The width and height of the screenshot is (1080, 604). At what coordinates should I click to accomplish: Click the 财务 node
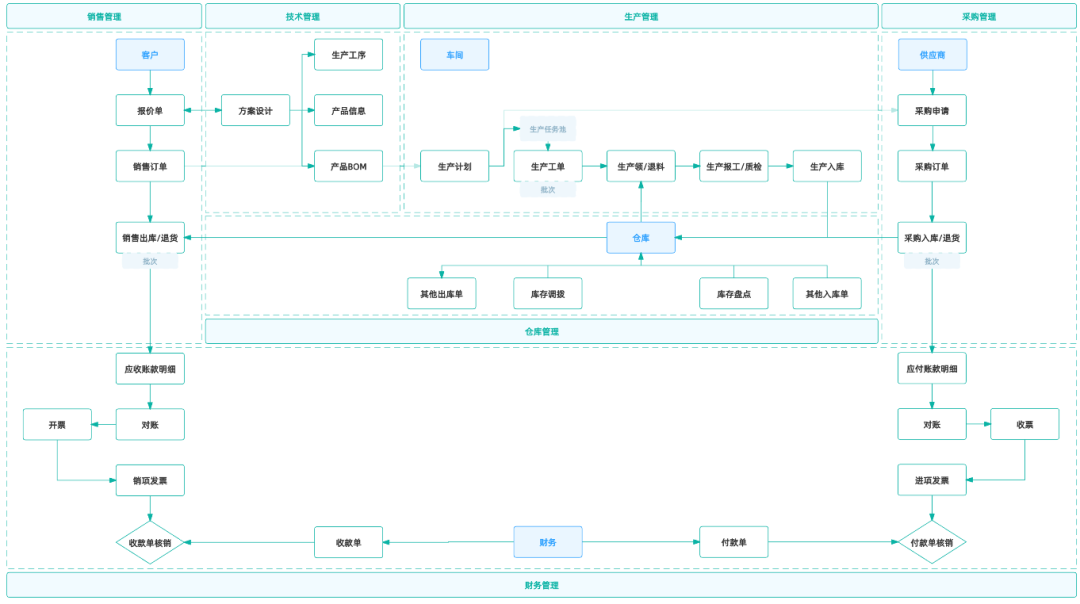[x=548, y=542]
